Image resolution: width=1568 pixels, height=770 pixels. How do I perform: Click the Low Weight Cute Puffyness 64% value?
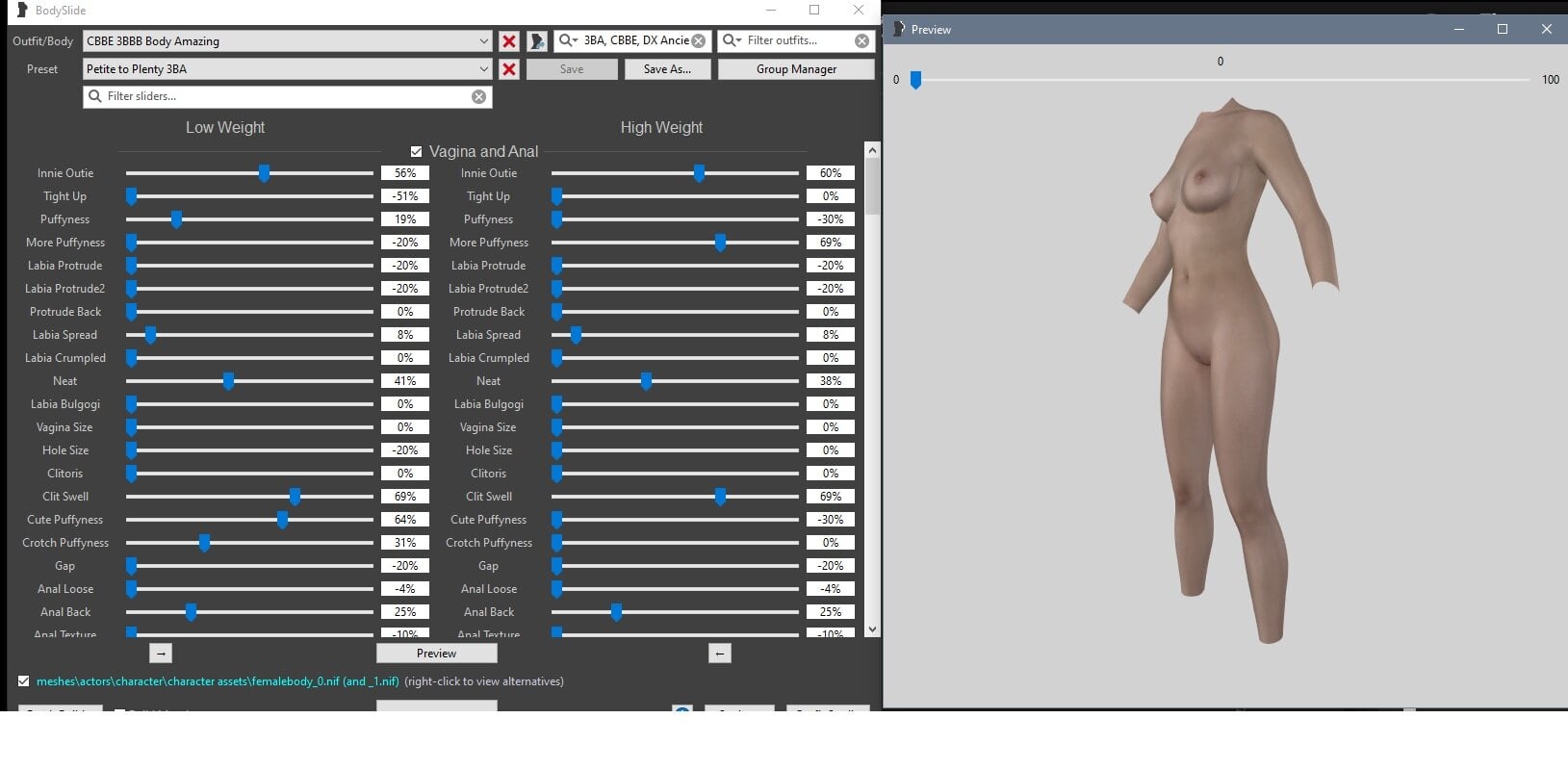pos(405,520)
